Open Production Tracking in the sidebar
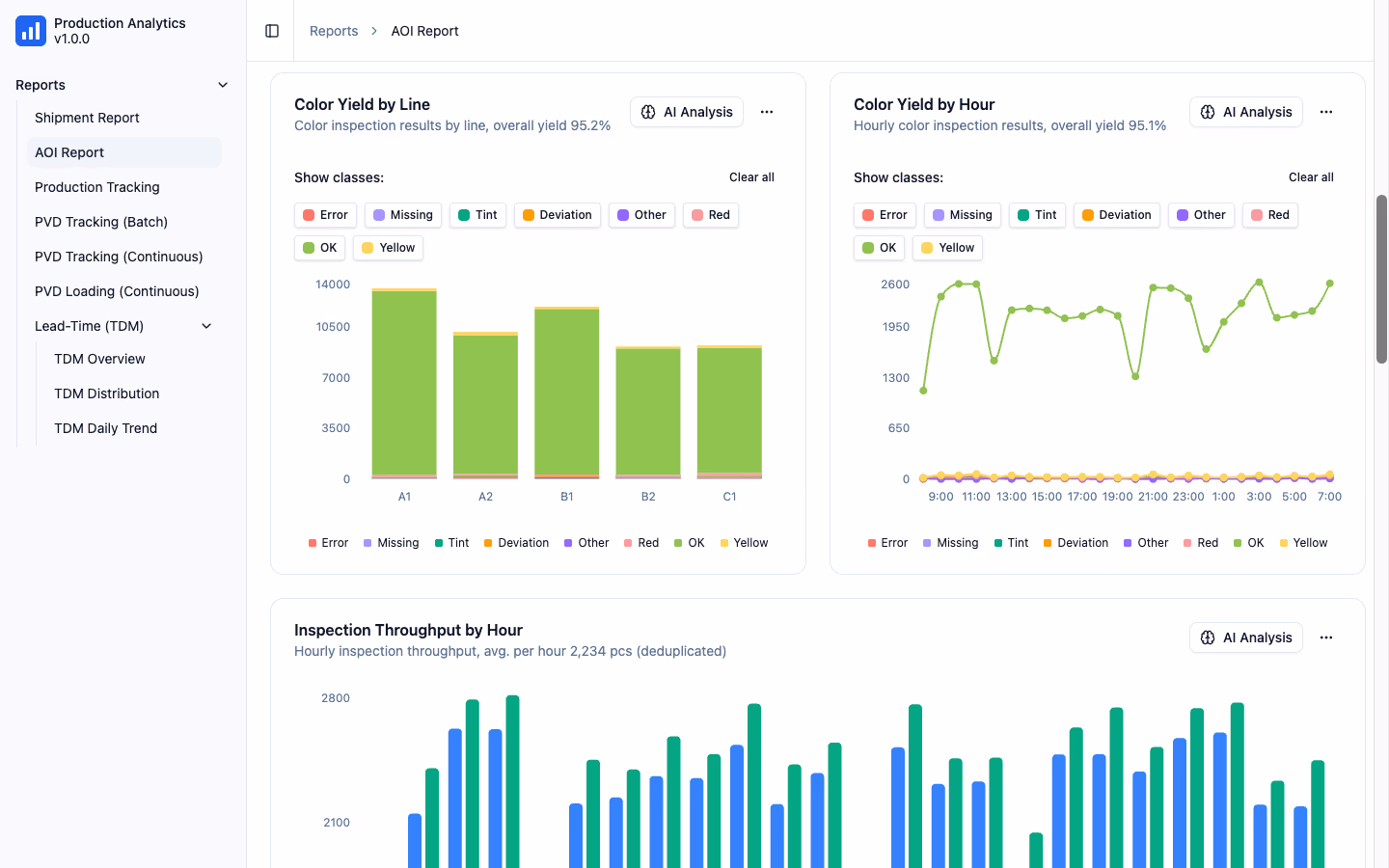Image resolution: width=1389 pixels, height=868 pixels. point(124,187)
